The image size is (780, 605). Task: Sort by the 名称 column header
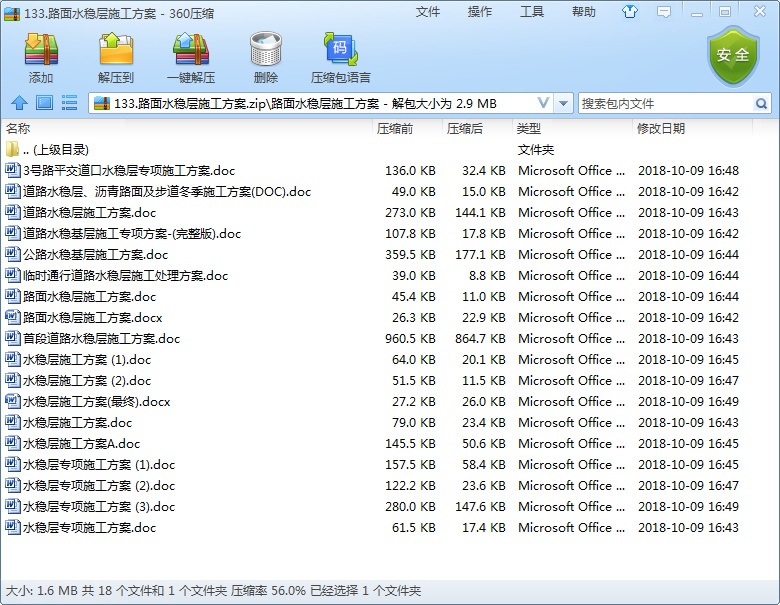coord(187,128)
